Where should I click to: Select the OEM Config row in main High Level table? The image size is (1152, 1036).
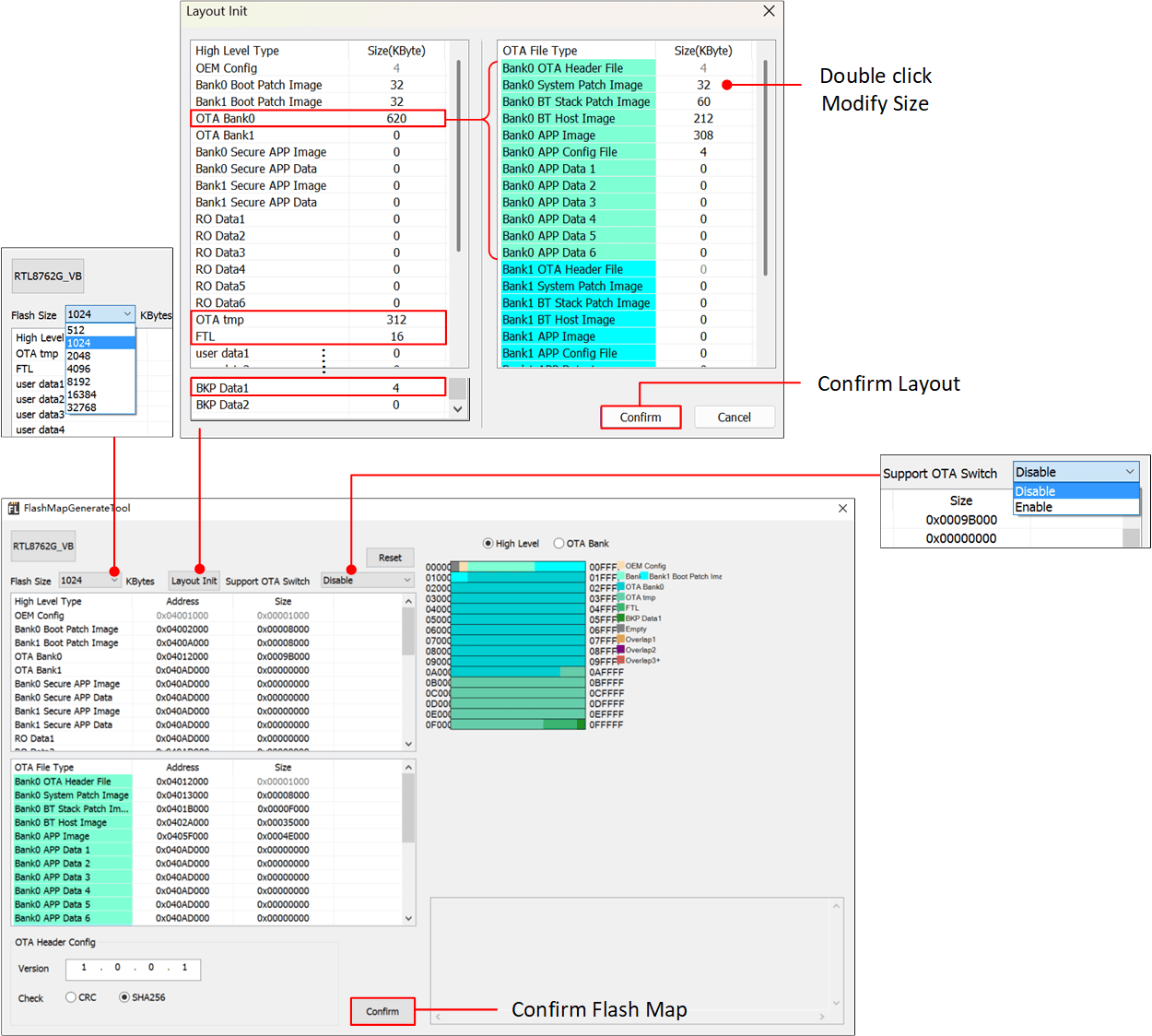(206, 616)
